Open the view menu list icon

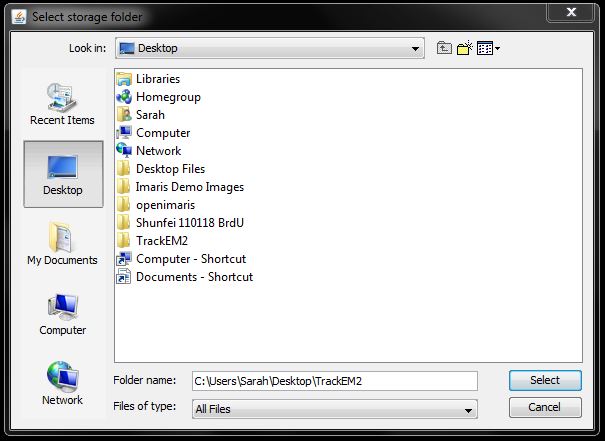[x=488, y=48]
